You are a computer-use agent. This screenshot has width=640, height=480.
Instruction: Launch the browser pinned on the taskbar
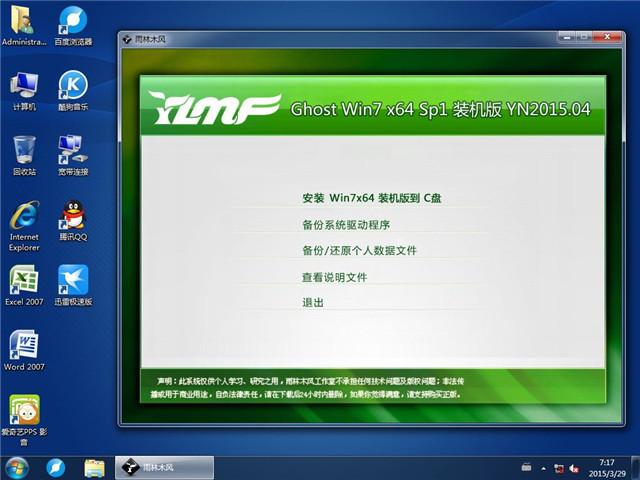pos(56,468)
